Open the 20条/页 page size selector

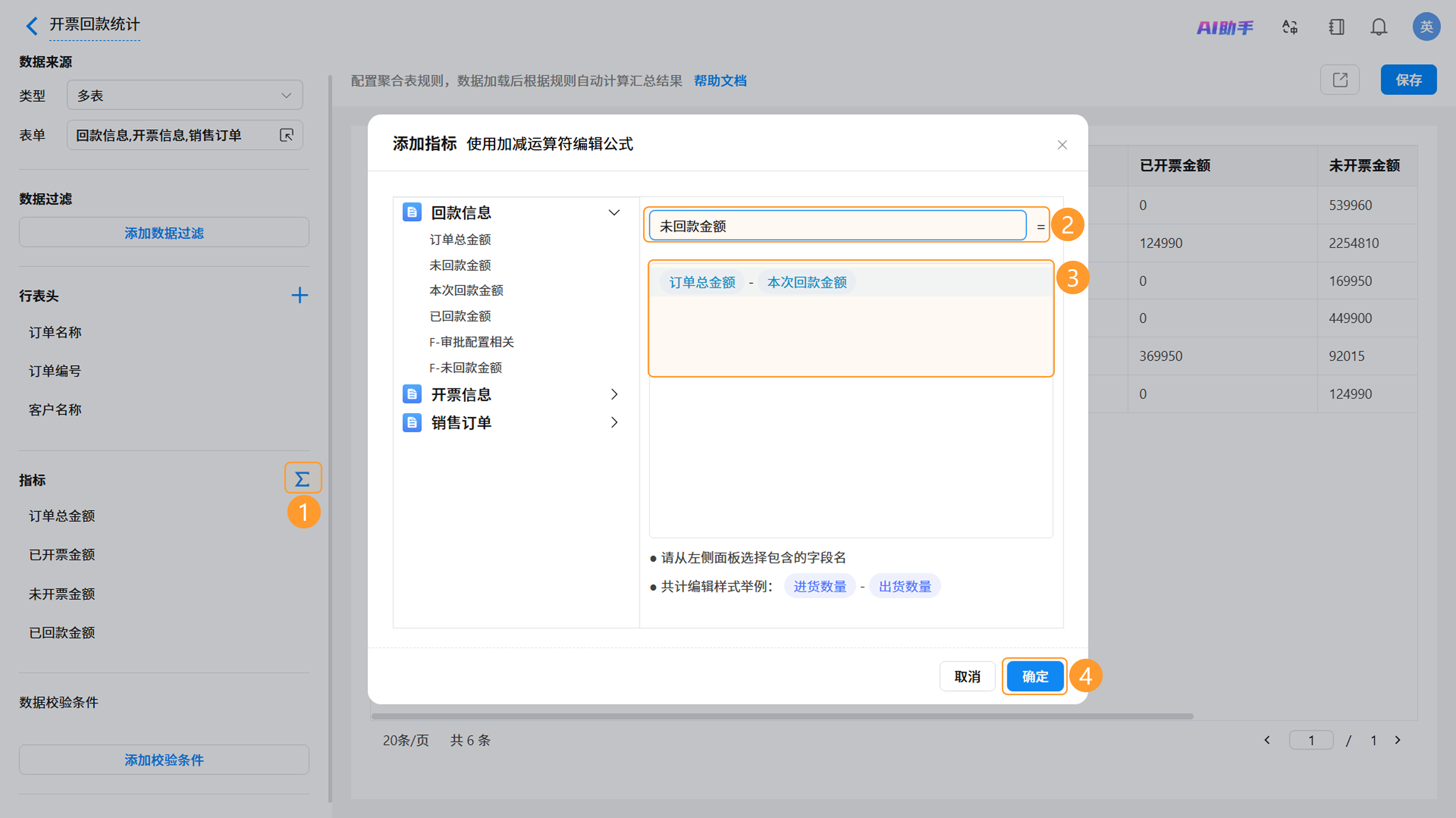[406, 740]
